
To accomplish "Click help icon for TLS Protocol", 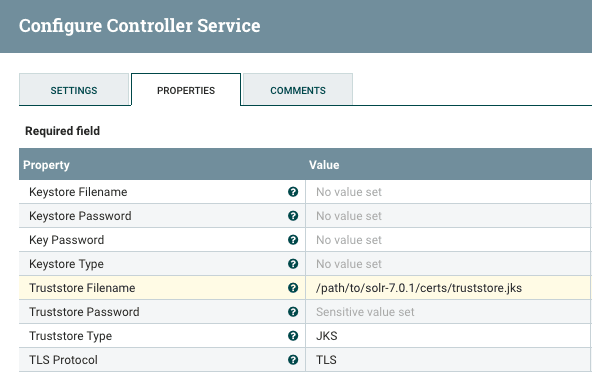I will tap(293, 360).
